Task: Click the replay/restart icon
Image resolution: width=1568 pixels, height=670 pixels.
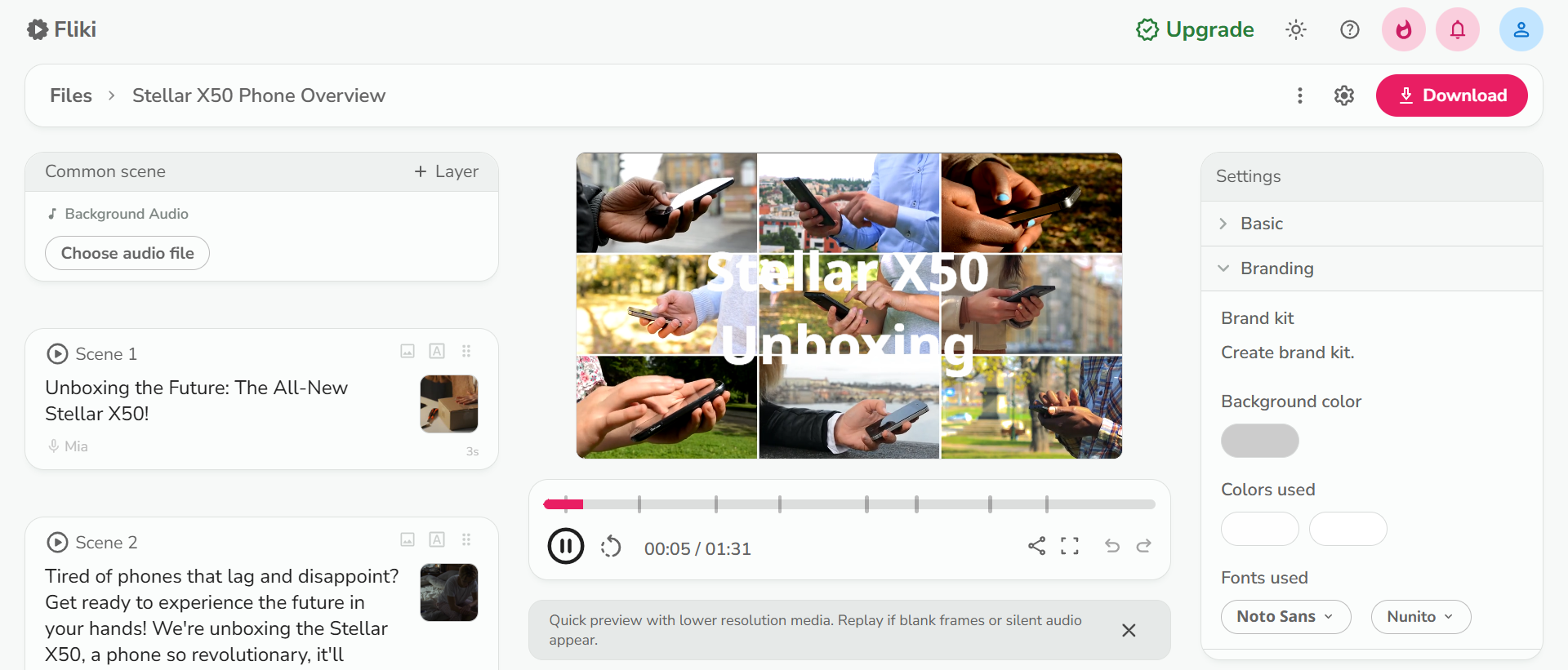Action: pyautogui.click(x=611, y=547)
